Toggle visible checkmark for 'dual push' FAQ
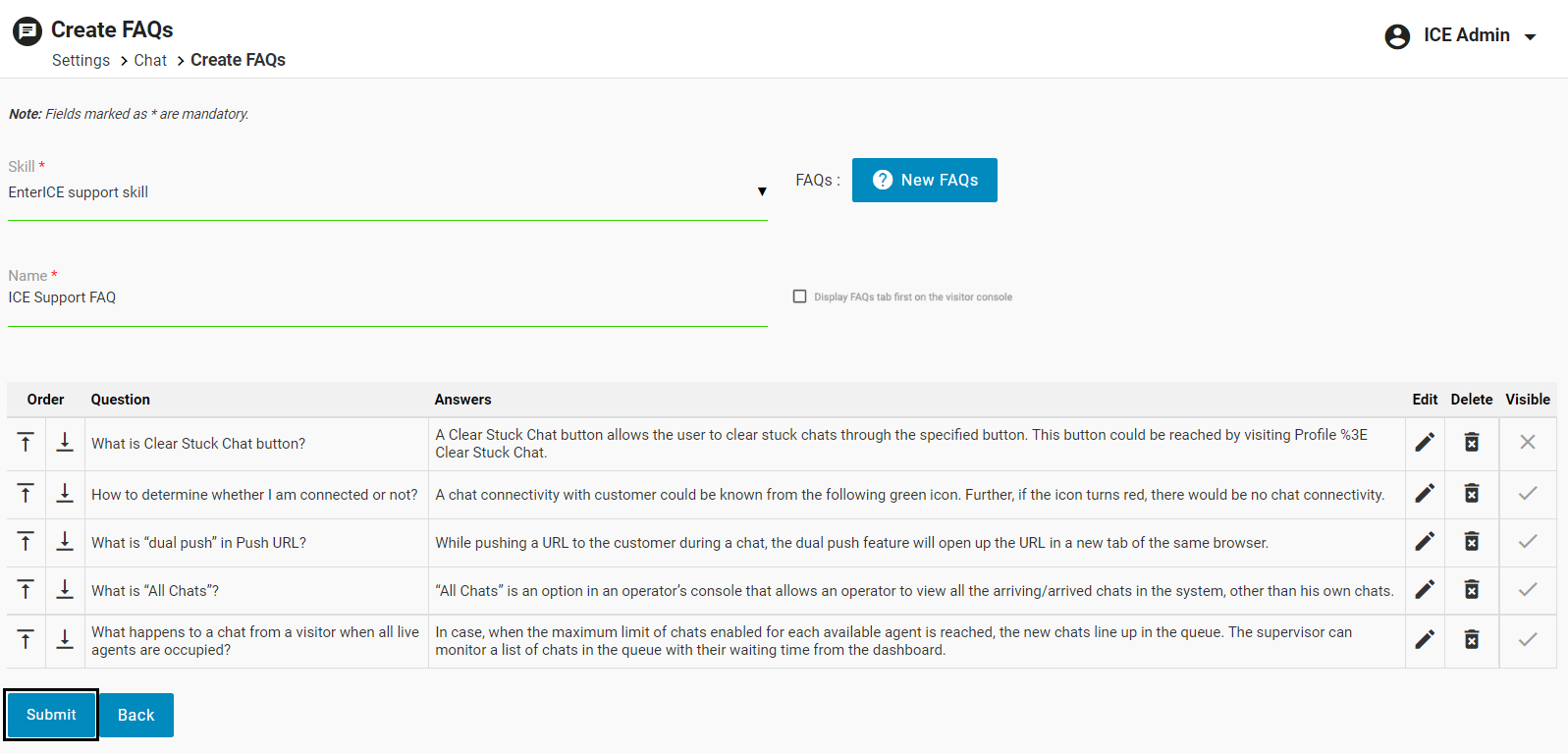1568x754 pixels. coord(1527,542)
